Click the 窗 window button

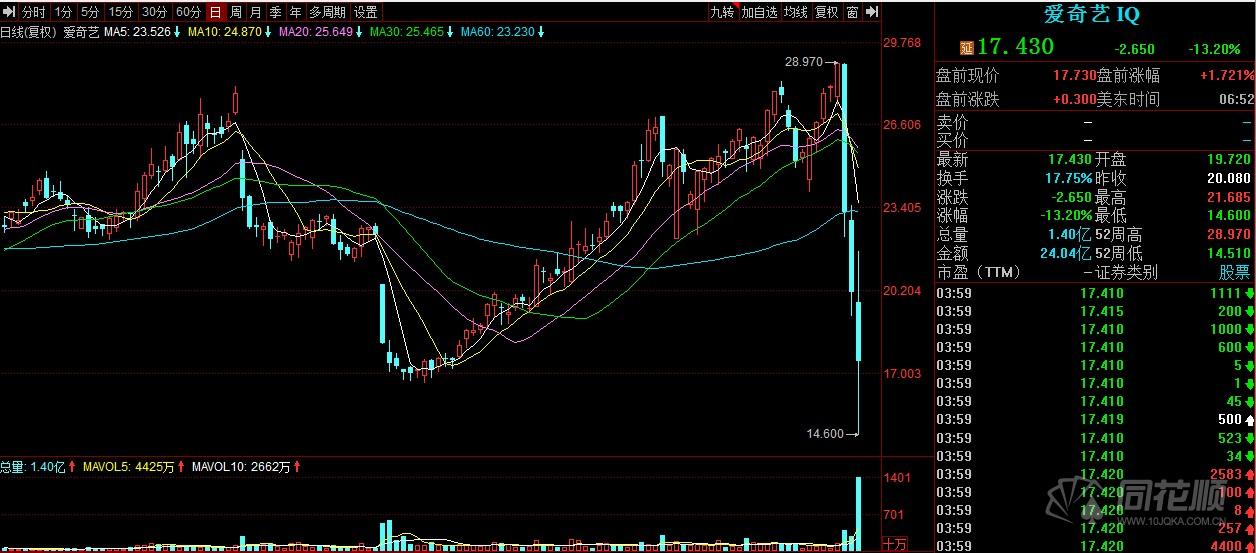tap(852, 12)
